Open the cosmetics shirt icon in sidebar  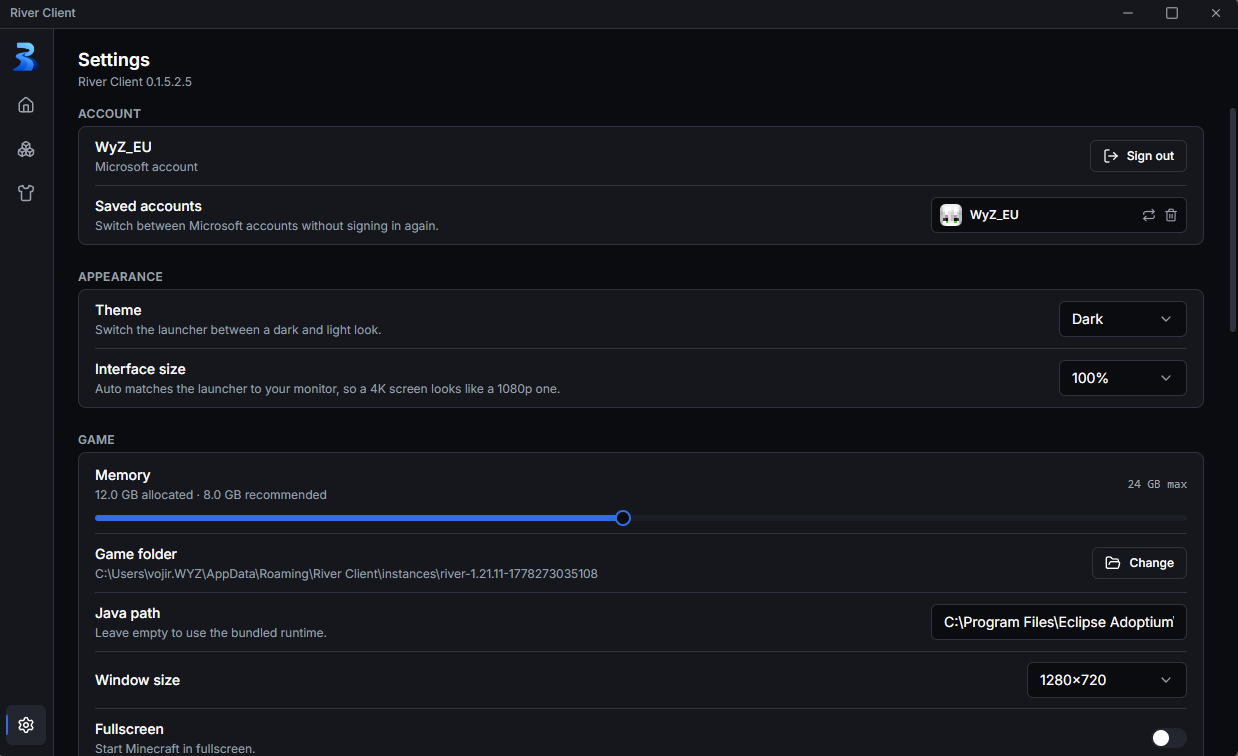click(x=26, y=193)
